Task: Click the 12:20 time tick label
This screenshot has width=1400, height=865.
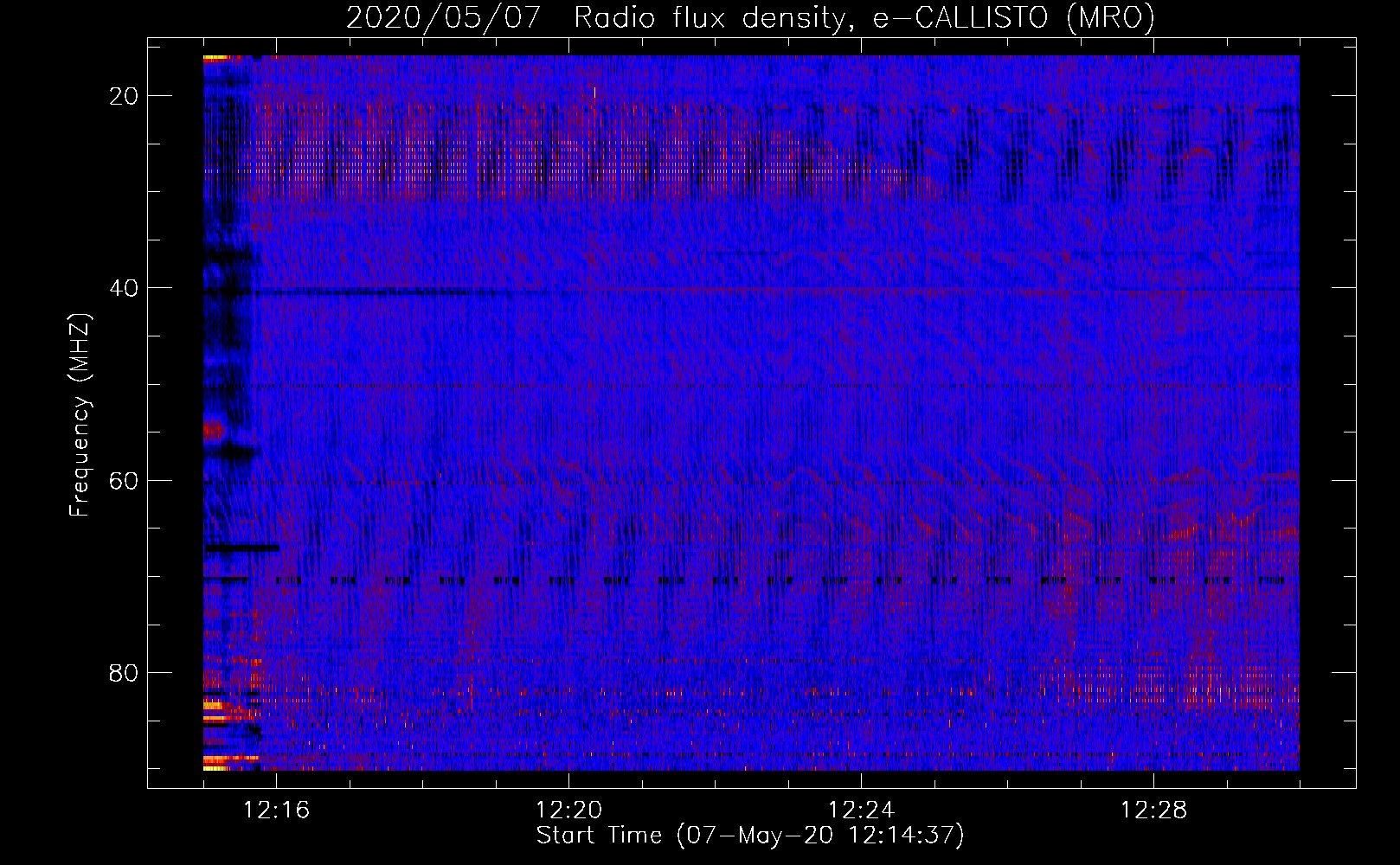Action: point(569,811)
